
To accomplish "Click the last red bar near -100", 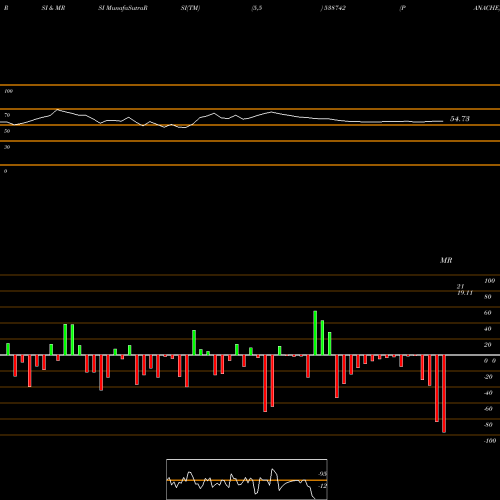I will point(444,394).
